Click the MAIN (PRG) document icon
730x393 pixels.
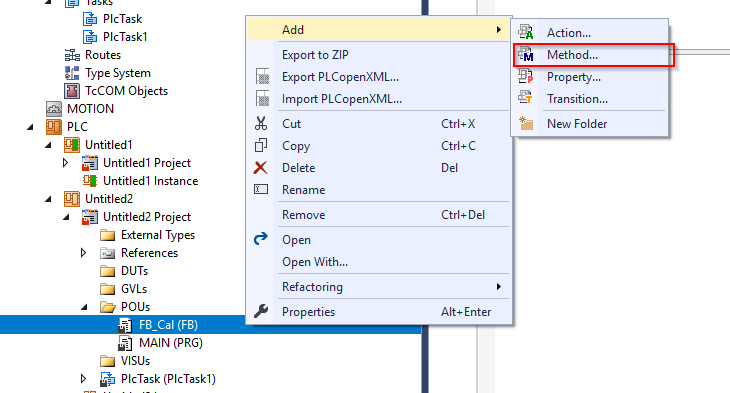(125, 343)
